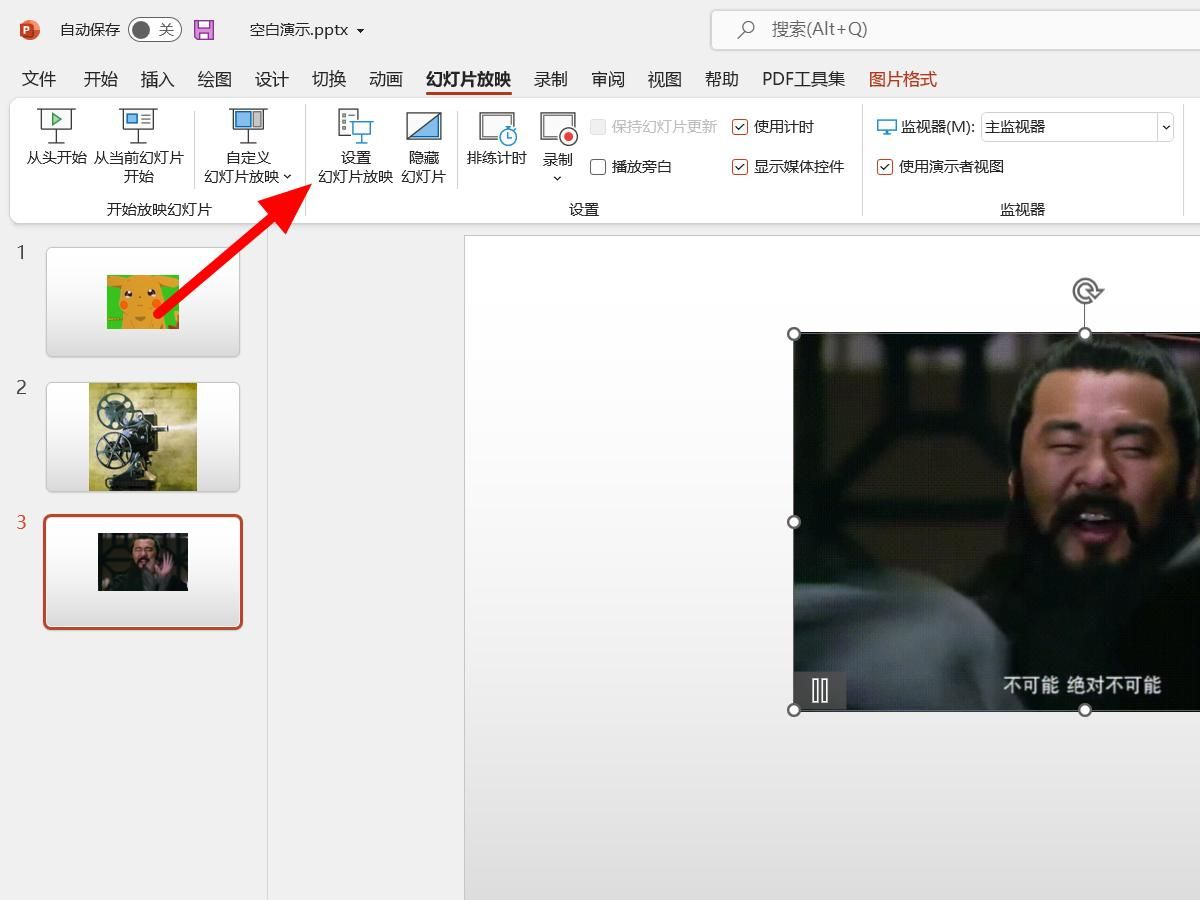The image size is (1200, 900).
Task: Start the slideshow from the current slide
Action: pyautogui.click(x=139, y=147)
